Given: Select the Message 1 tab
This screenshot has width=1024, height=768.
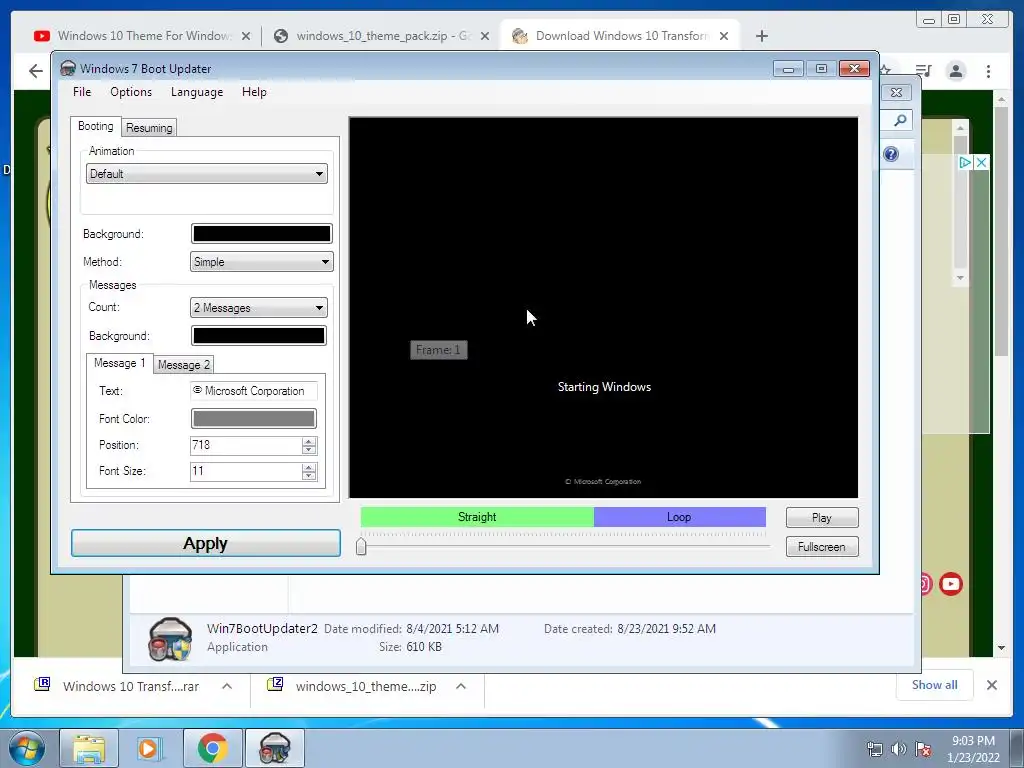Looking at the screenshot, I should (x=120, y=363).
